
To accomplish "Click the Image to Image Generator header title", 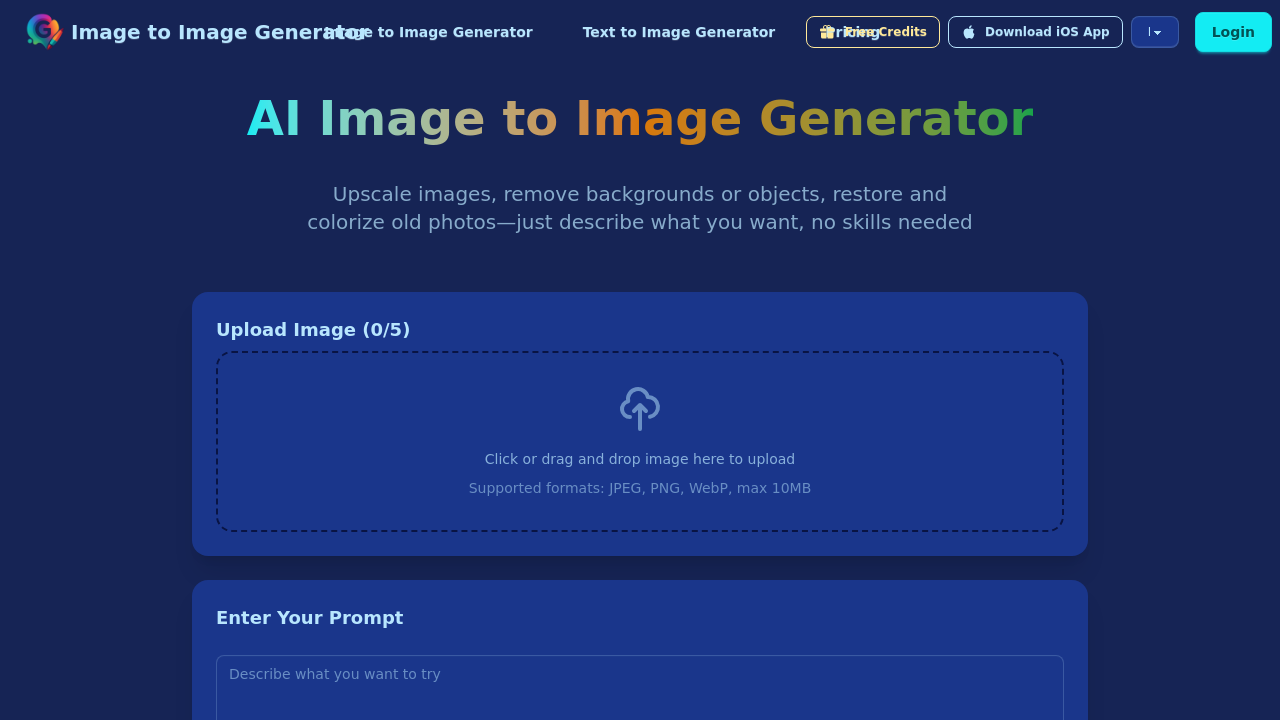I will click(x=218, y=31).
